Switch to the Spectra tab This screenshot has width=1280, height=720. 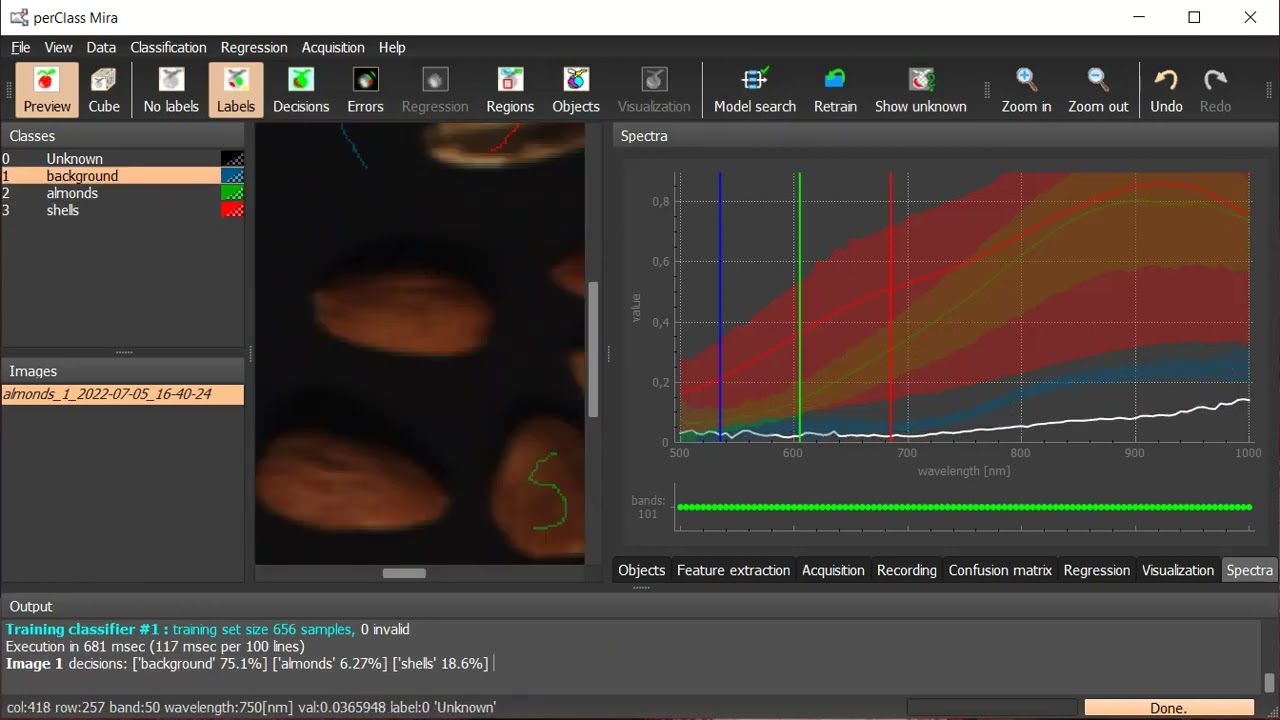point(1249,570)
